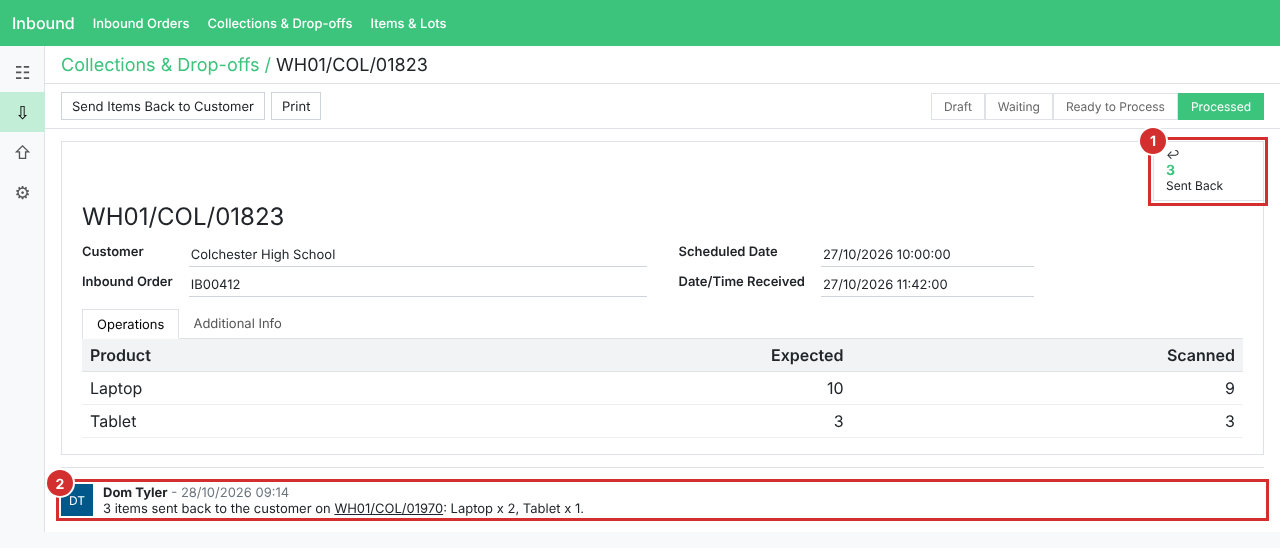Click the Product column header
Screen dimensions: 1280x548
tap(120, 355)
